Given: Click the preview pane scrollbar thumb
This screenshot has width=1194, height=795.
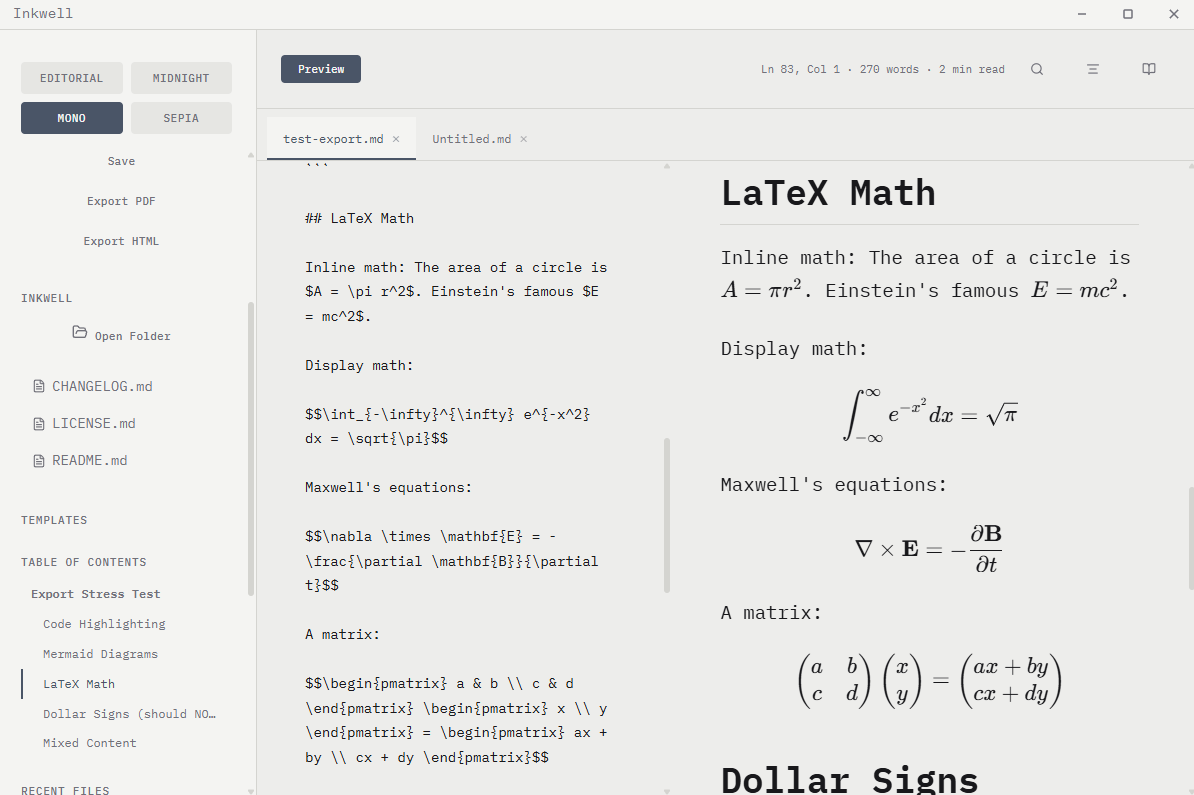Looking at the screenshot, I should pyautogui.click(x=1191, y=538).
